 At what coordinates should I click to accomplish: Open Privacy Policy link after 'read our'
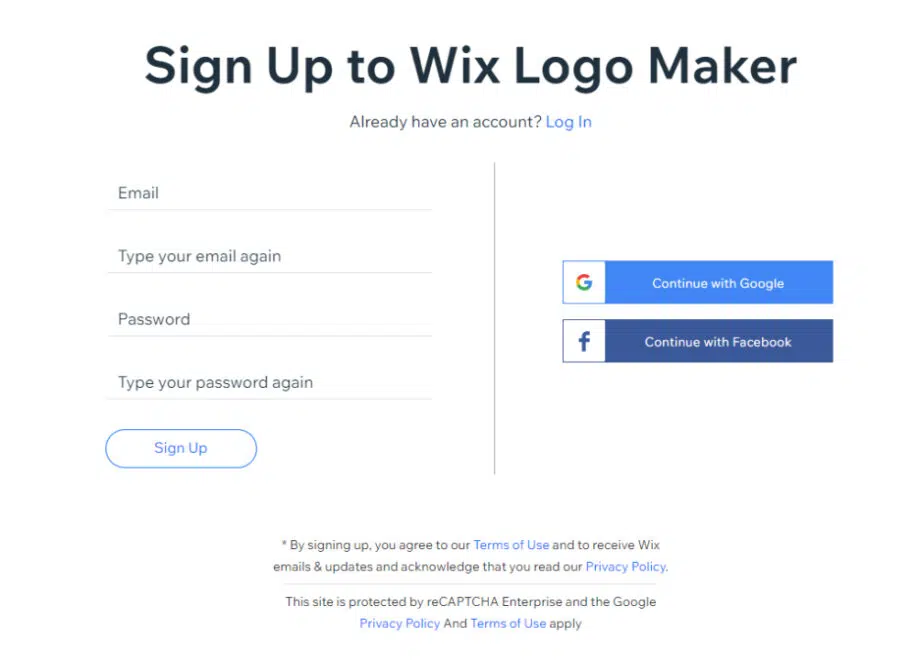626,566
